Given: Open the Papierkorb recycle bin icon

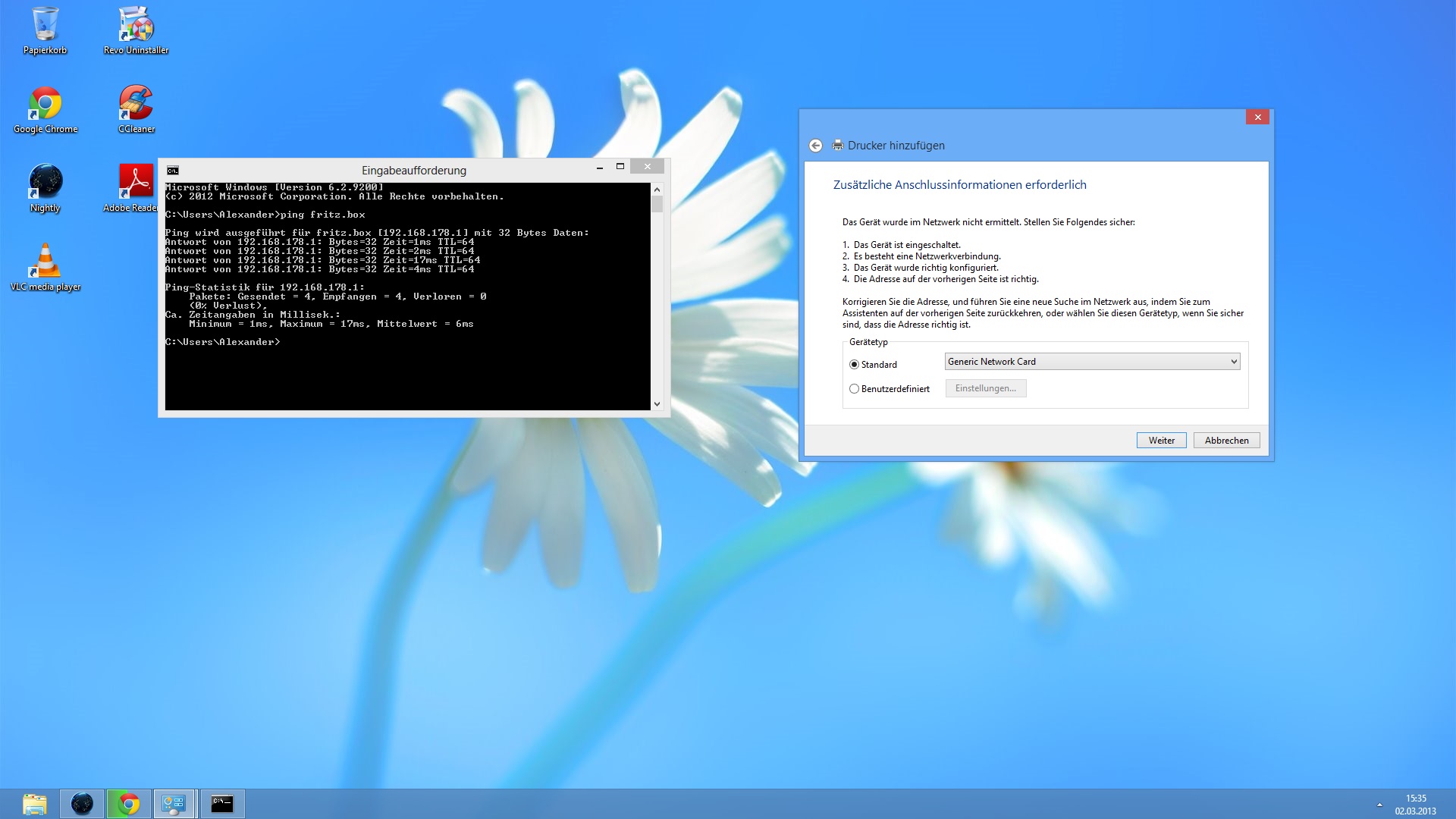Looking at the screenshot, I should 45,30.
